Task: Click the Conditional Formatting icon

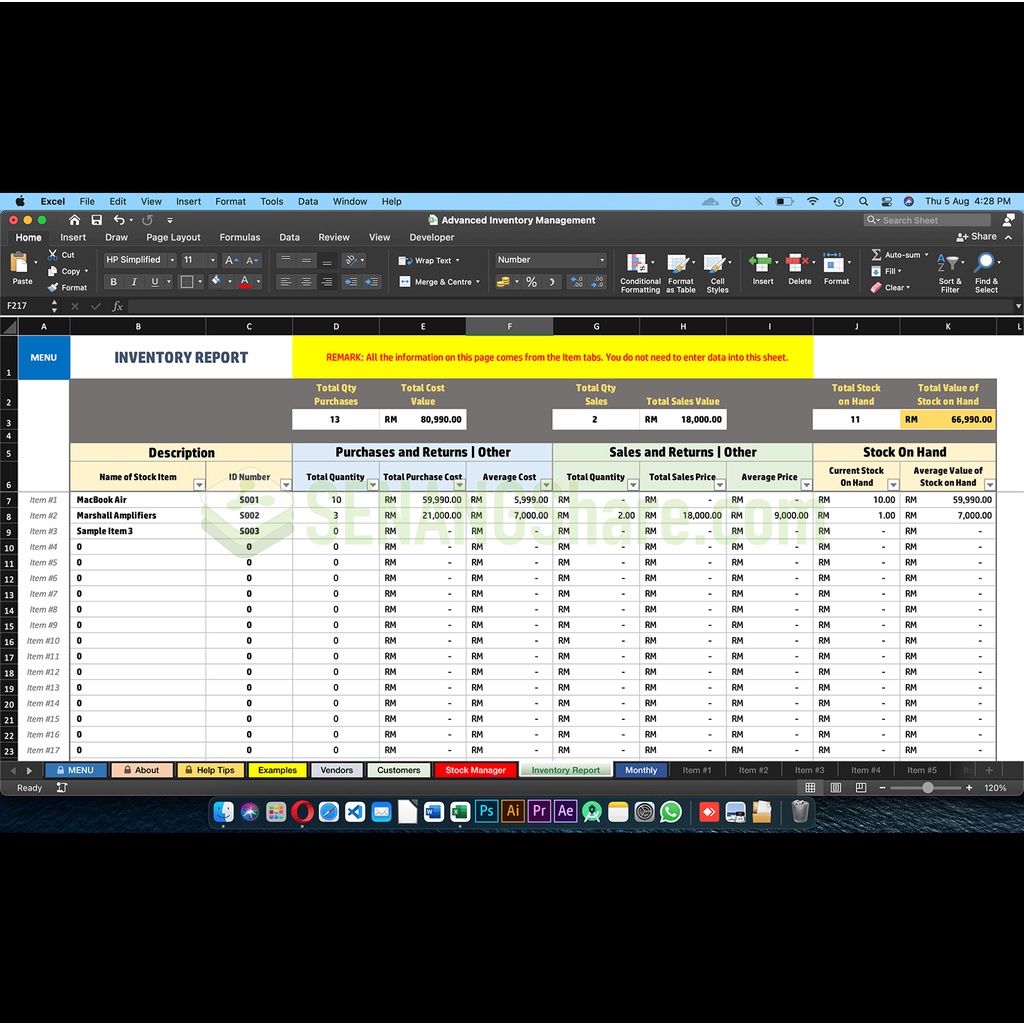Action: [638, 265]
